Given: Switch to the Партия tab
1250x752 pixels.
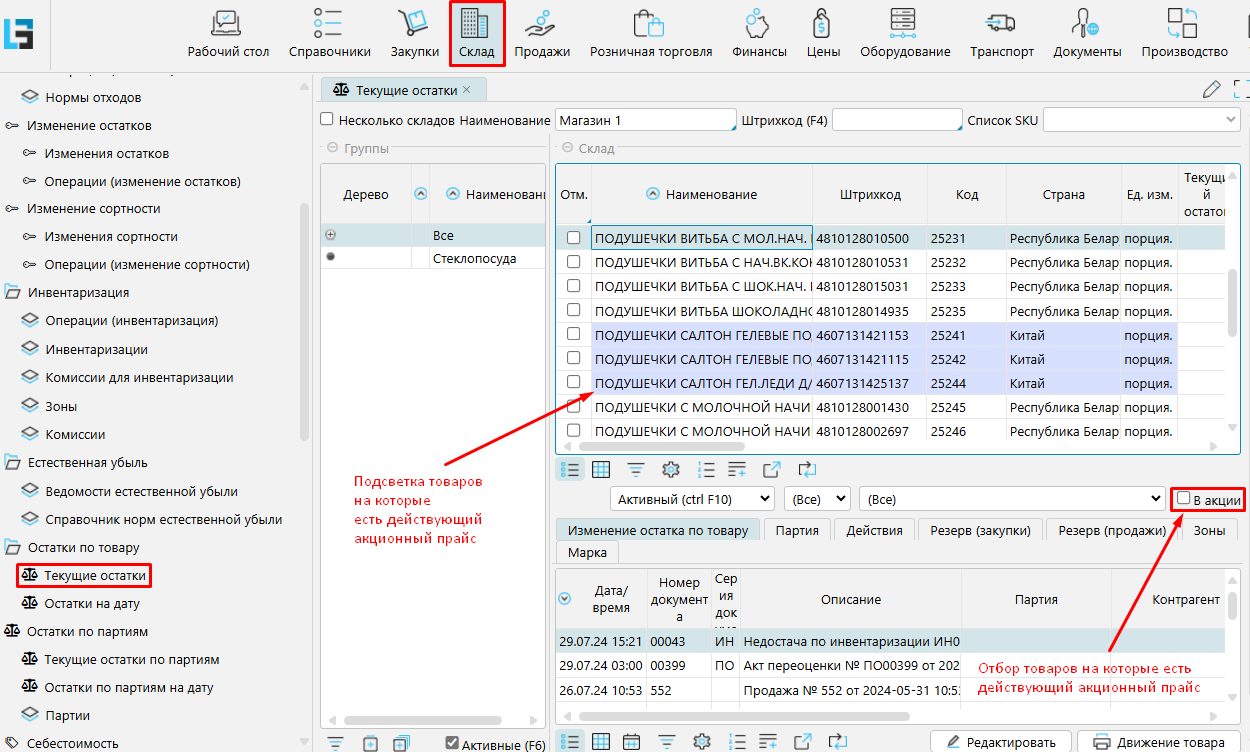Looking at the screenshot, I should click(796, 530).
